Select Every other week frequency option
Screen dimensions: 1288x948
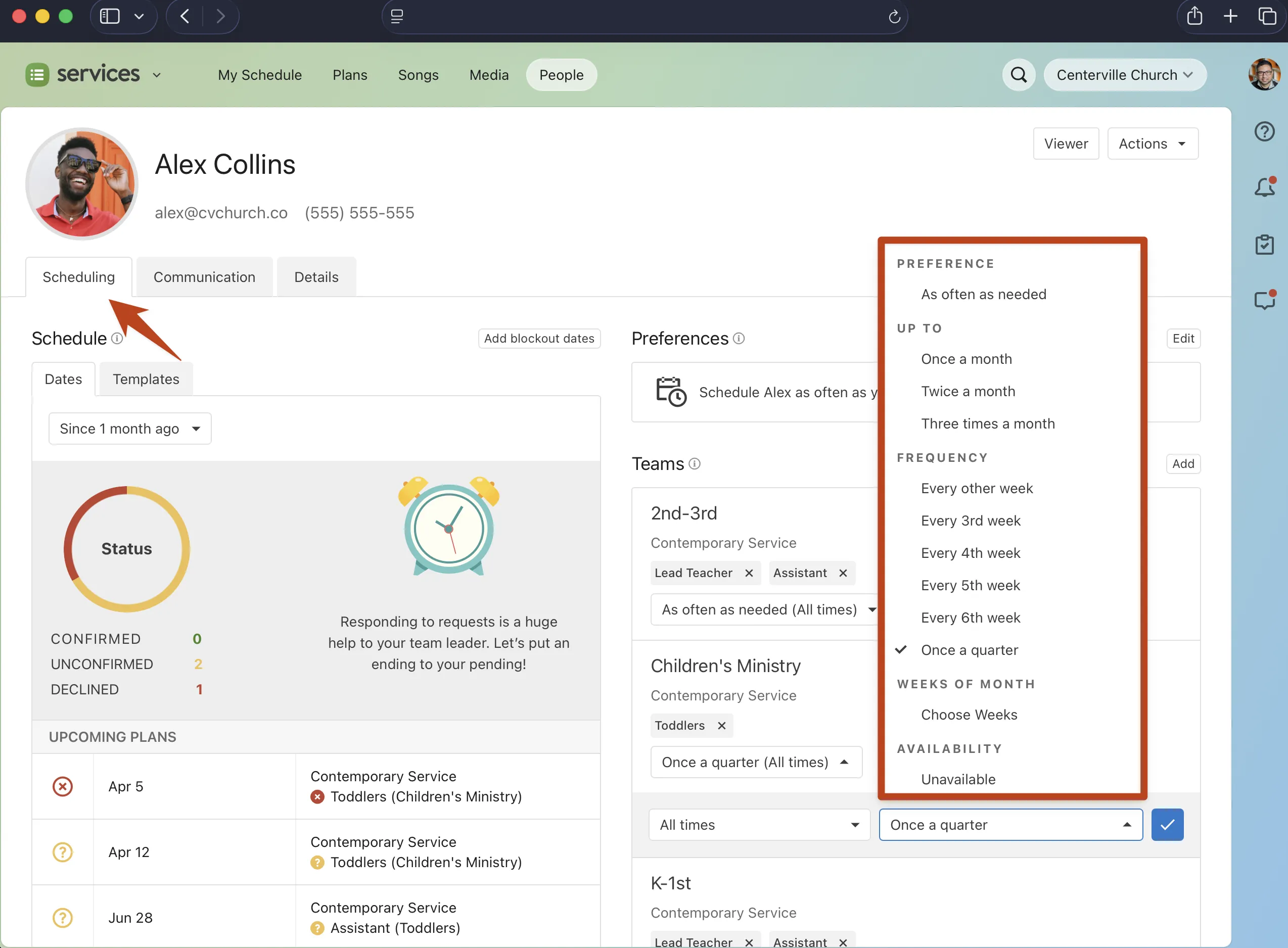pos(976,488)
